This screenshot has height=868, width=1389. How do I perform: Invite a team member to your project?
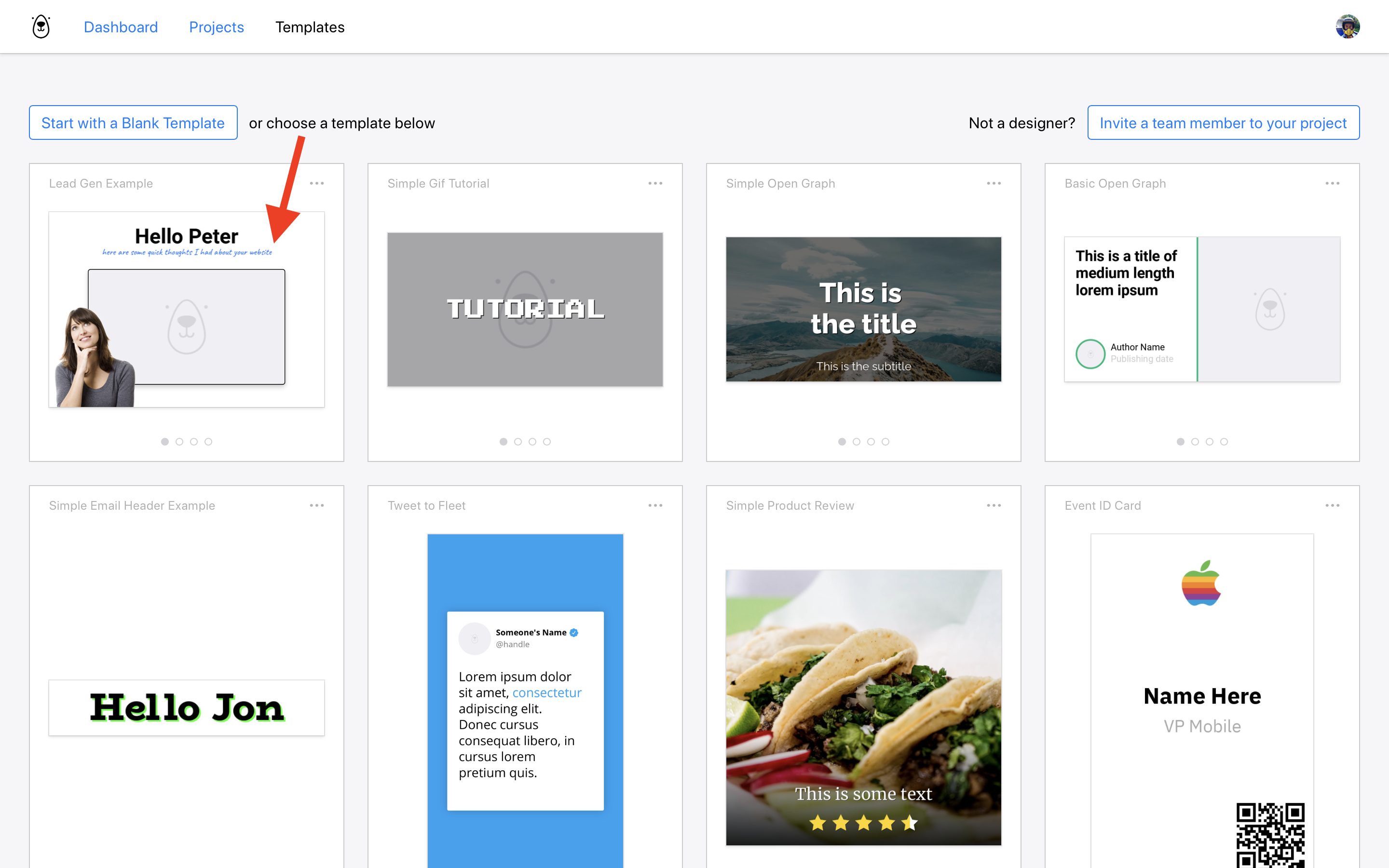pos(1223,123)
